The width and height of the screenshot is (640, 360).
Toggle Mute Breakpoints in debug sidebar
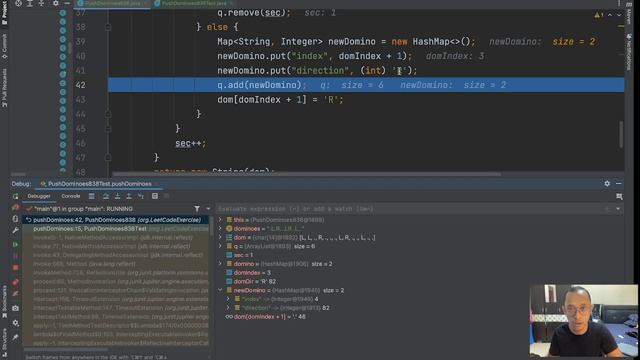click(16, 294)
